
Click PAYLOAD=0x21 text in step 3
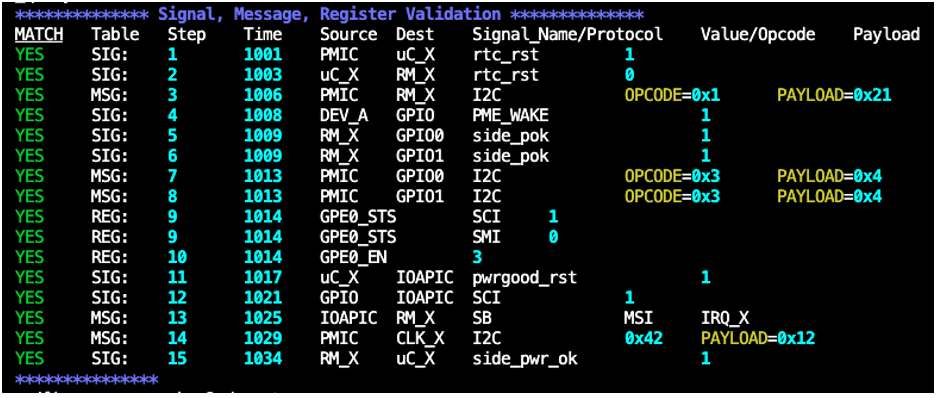pyautogui.click(x=834, y=96)
